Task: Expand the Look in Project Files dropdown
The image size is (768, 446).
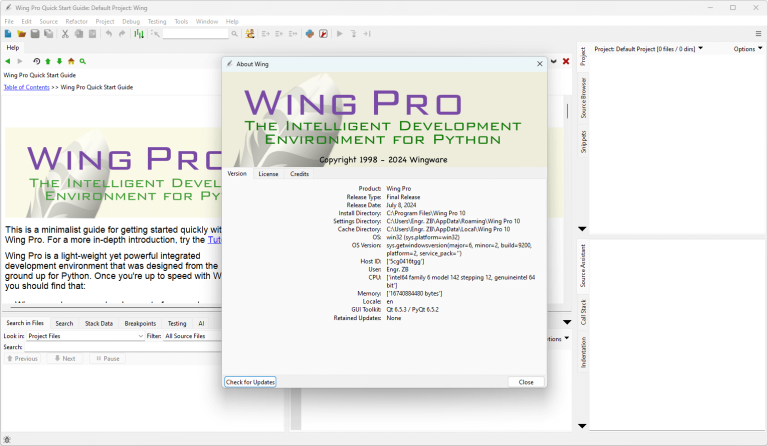Action: point(85,336)
